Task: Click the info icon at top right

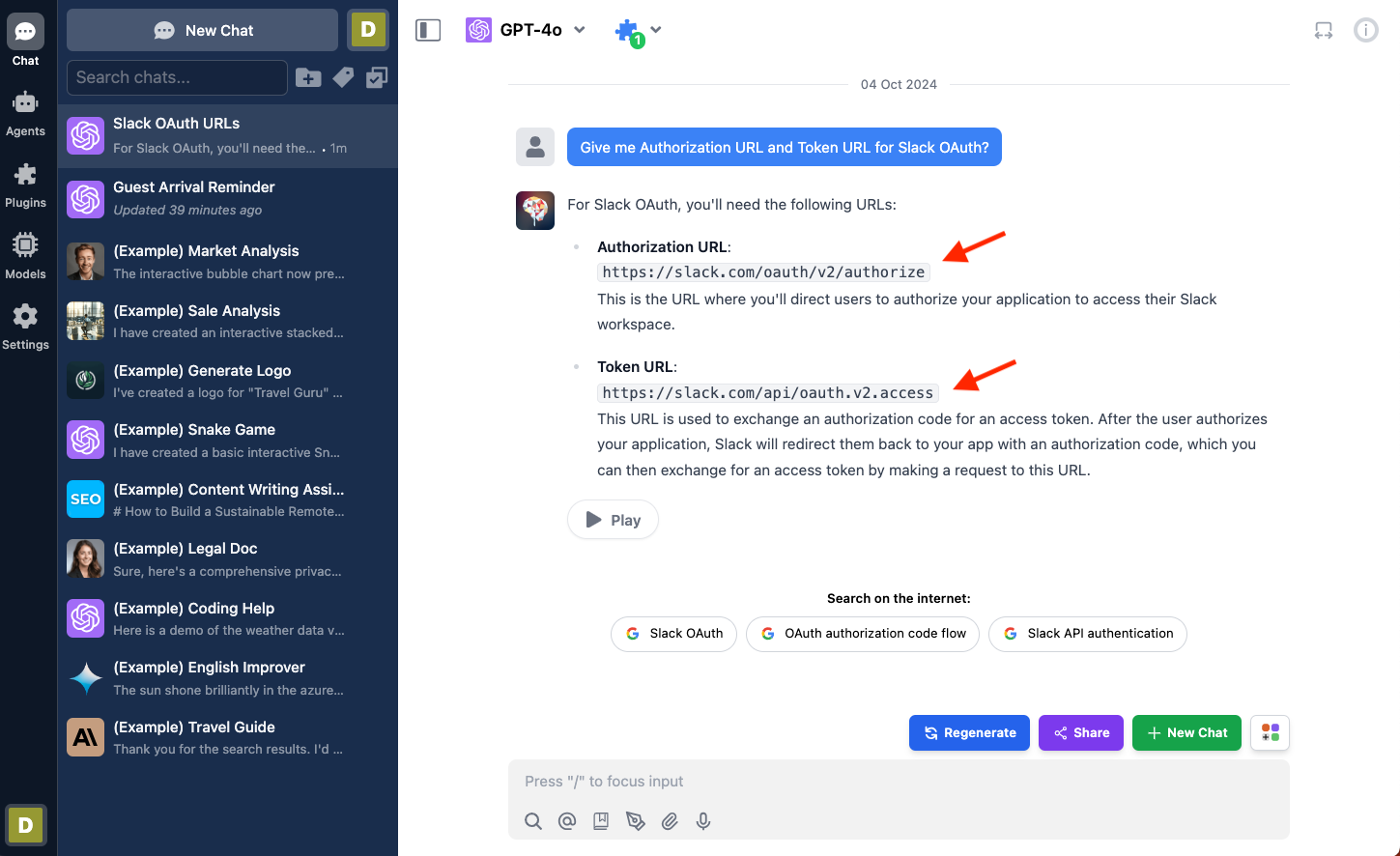Action: click(x=1366, y=30)
